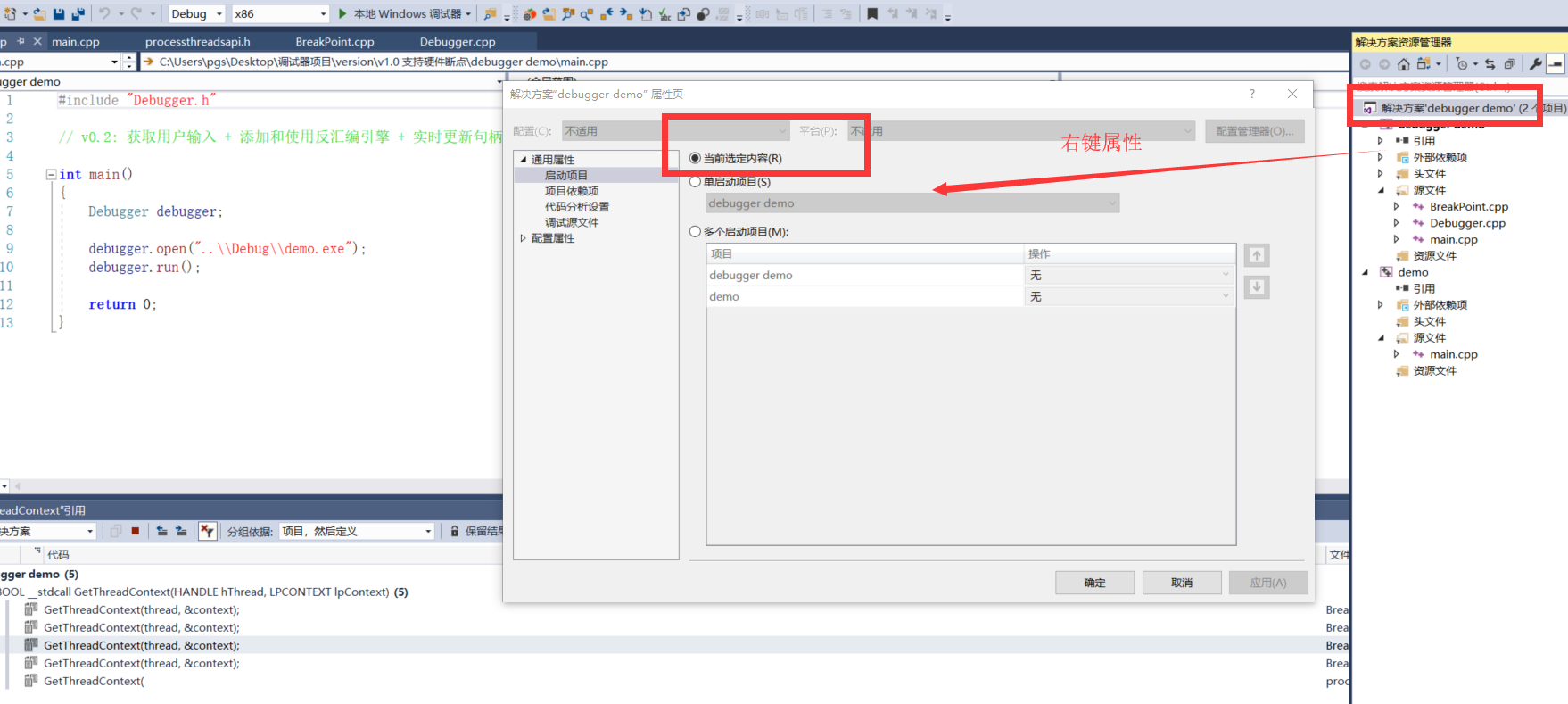This screenshot has height=704, width=1568.
Task: Select 单启动项目 radio option
Action: [x=696, y=181]
